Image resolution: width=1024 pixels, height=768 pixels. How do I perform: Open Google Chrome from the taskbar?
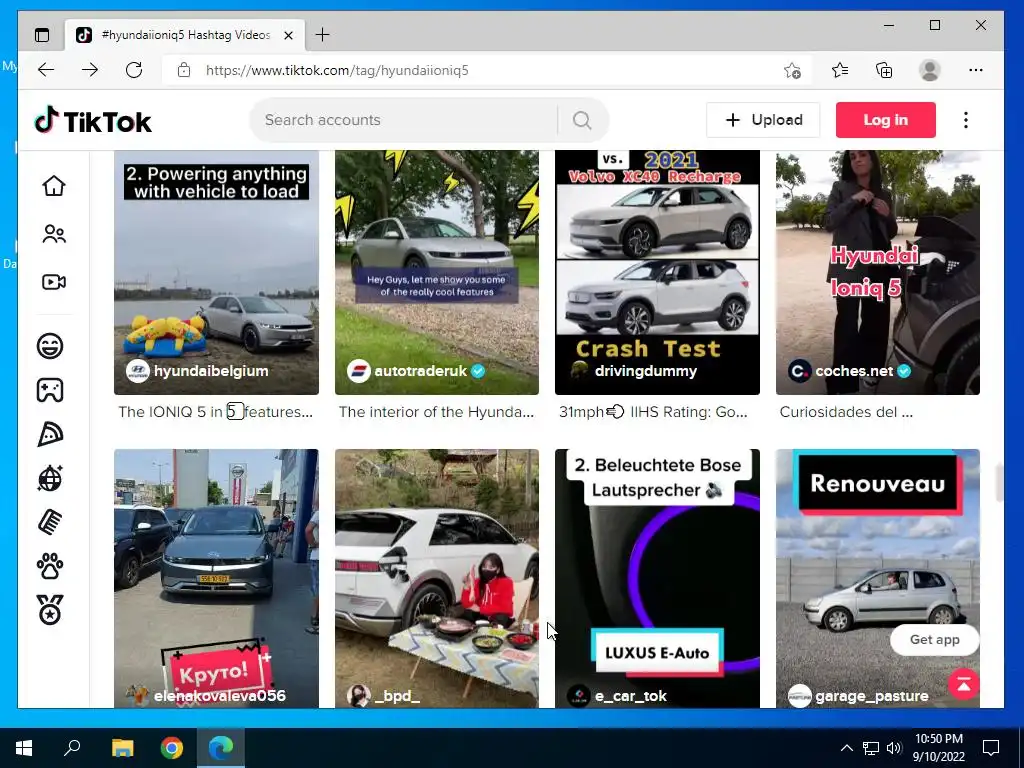point(172,748)
